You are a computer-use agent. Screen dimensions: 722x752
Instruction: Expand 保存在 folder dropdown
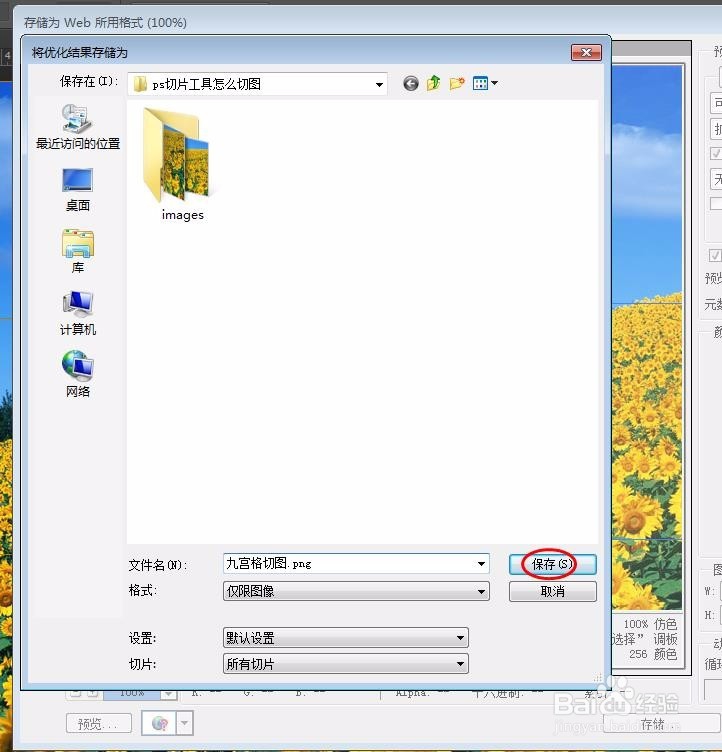click(x=379, y=84)
